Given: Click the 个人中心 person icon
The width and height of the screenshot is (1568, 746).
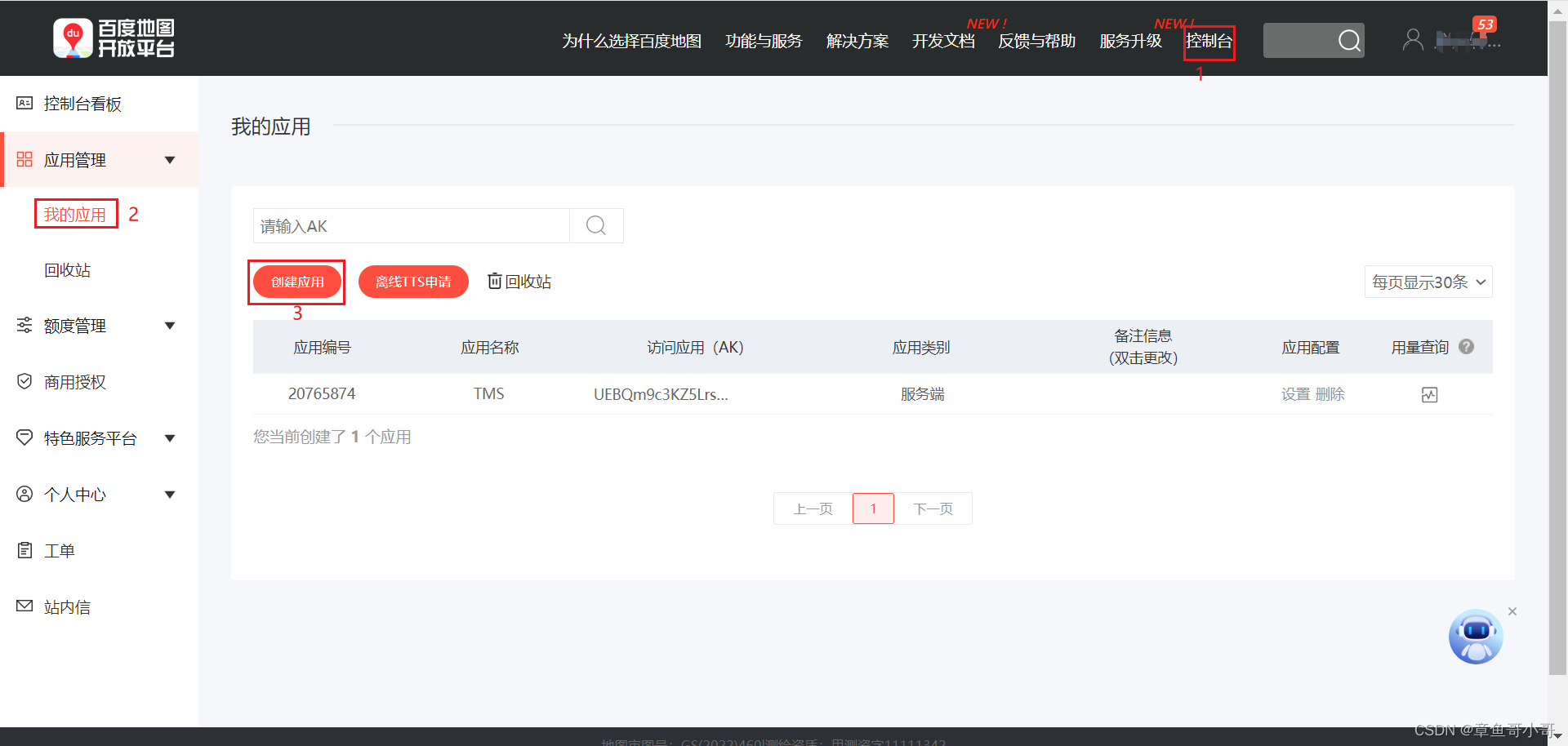Looking at the screenshot, I should pos(24,494).
